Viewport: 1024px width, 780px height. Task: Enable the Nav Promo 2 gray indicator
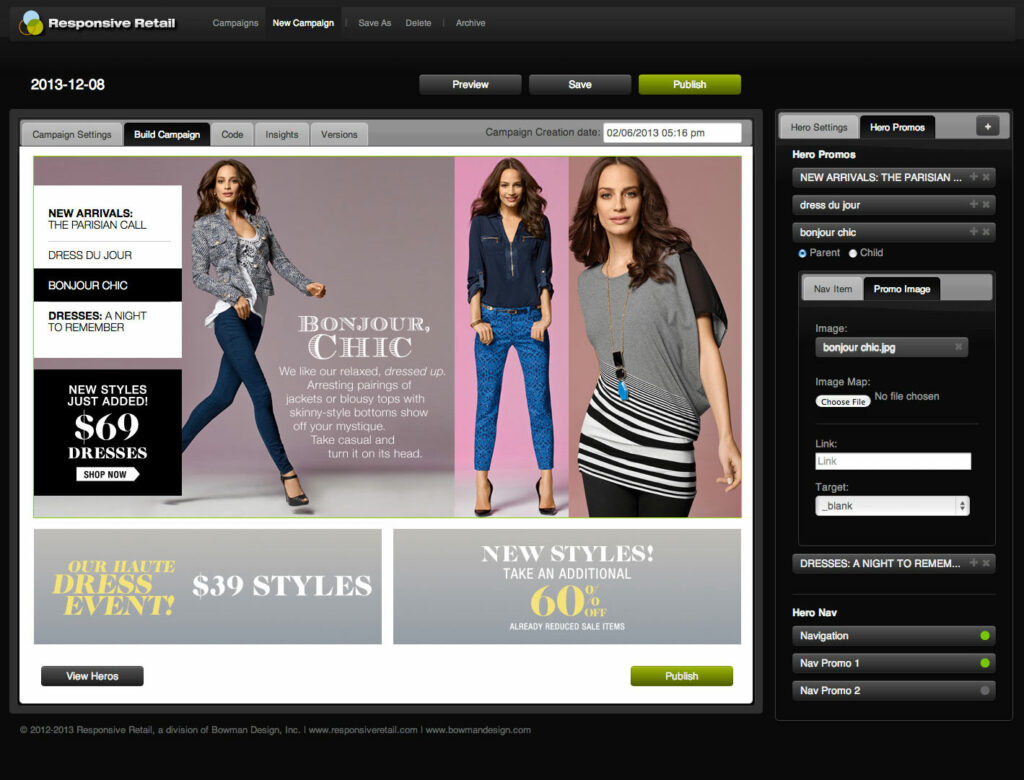985,691
